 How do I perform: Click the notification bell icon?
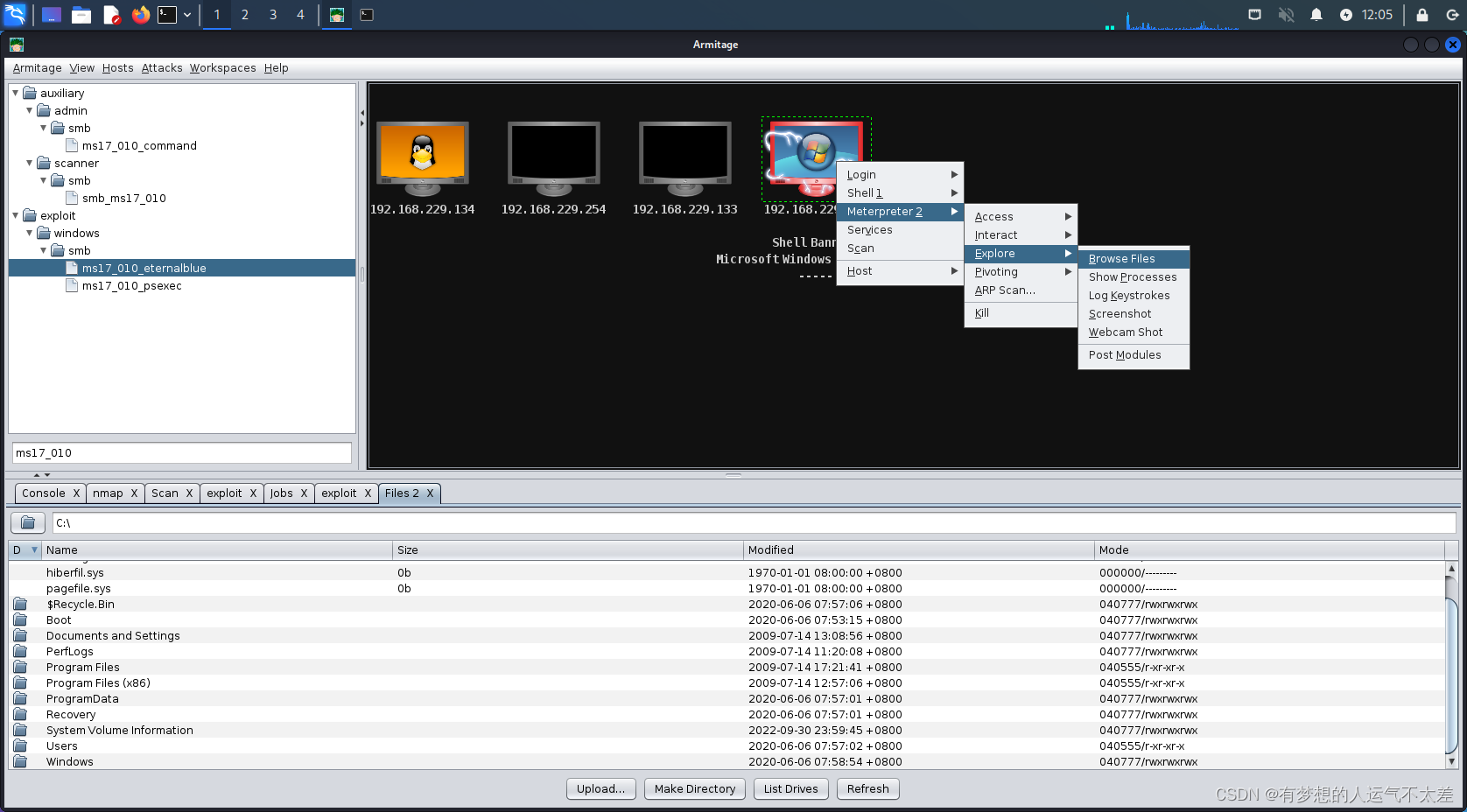pyautogui.click(x=1316, y=15)
